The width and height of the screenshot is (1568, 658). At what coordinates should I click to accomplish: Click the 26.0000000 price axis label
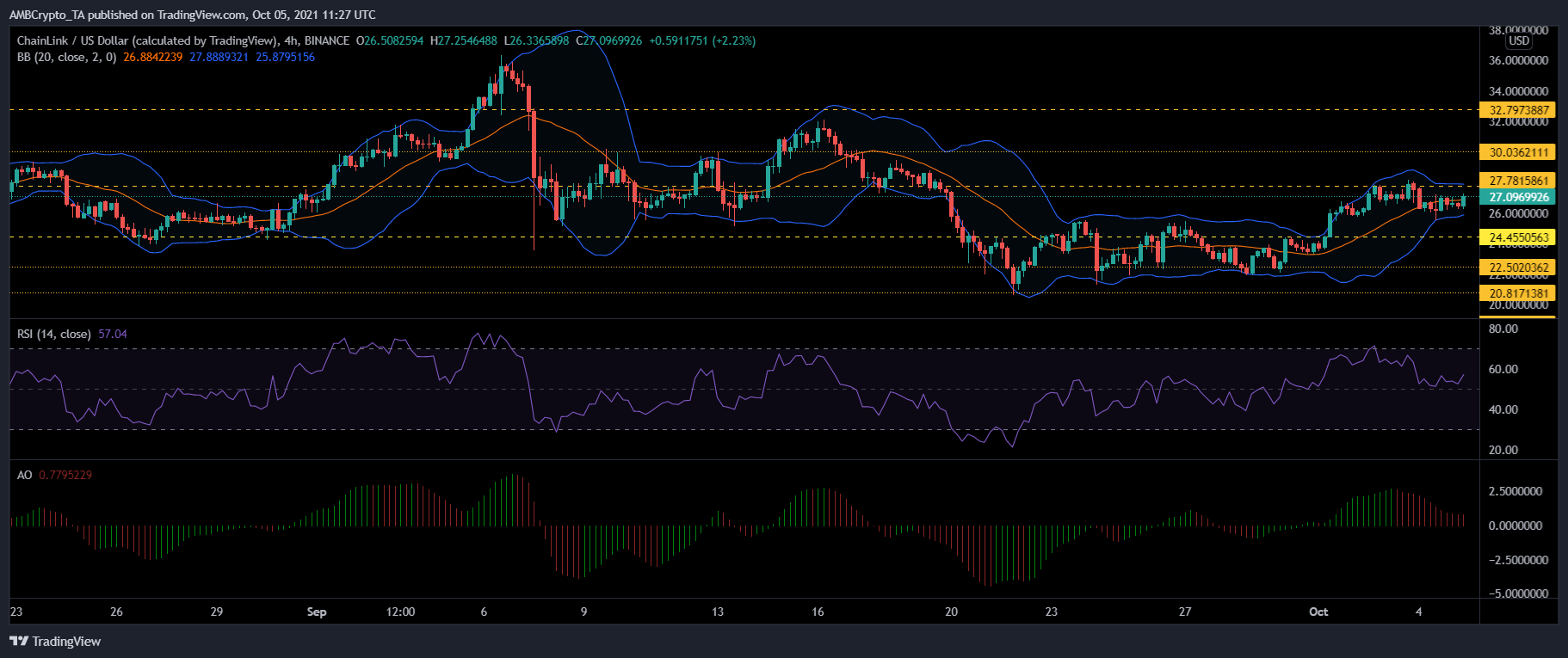pyautogui.click(x=1519, y=213)
